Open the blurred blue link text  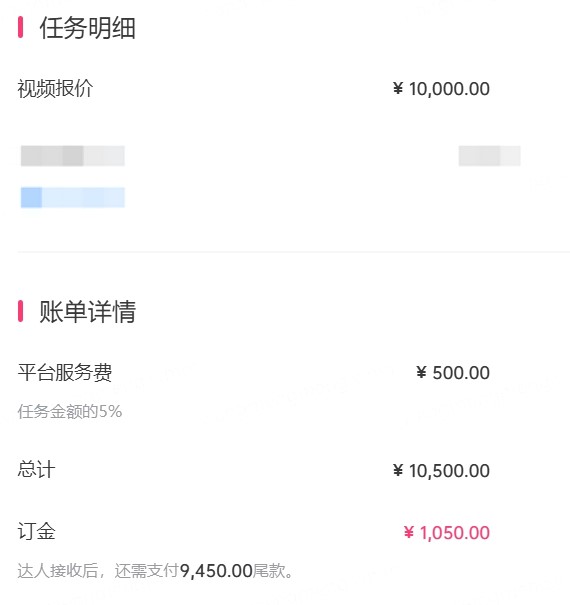(73, 198)
